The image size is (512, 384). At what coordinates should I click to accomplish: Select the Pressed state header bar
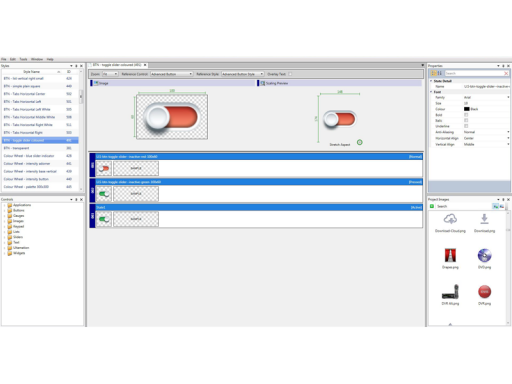(259, 182)
